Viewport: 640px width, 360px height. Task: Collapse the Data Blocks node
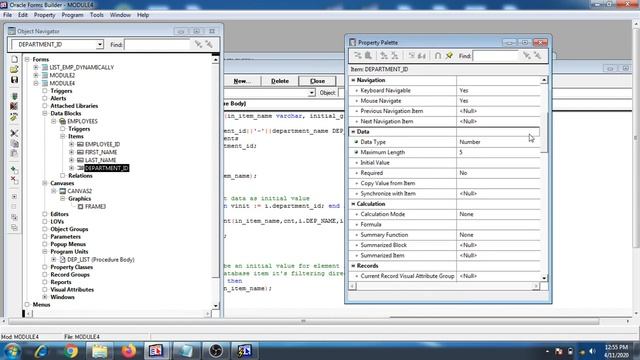click(45, 113)
